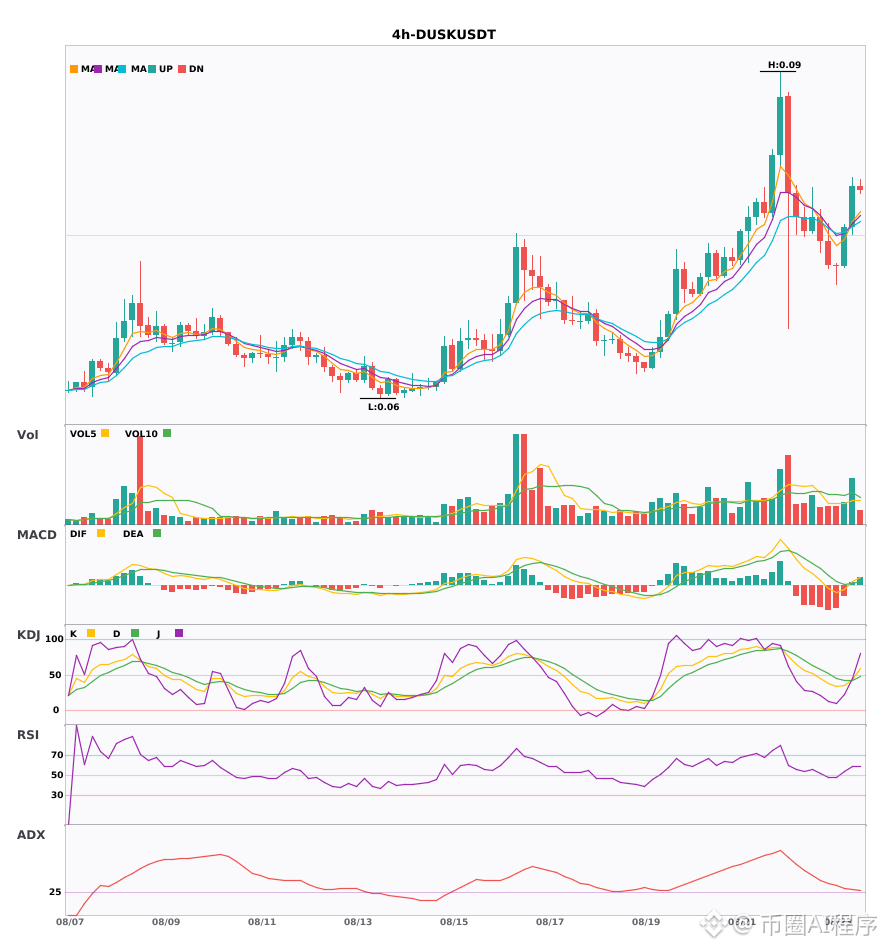Click the MACD panel heading
This screenshot has width=885, height=950.
point(36,535)
